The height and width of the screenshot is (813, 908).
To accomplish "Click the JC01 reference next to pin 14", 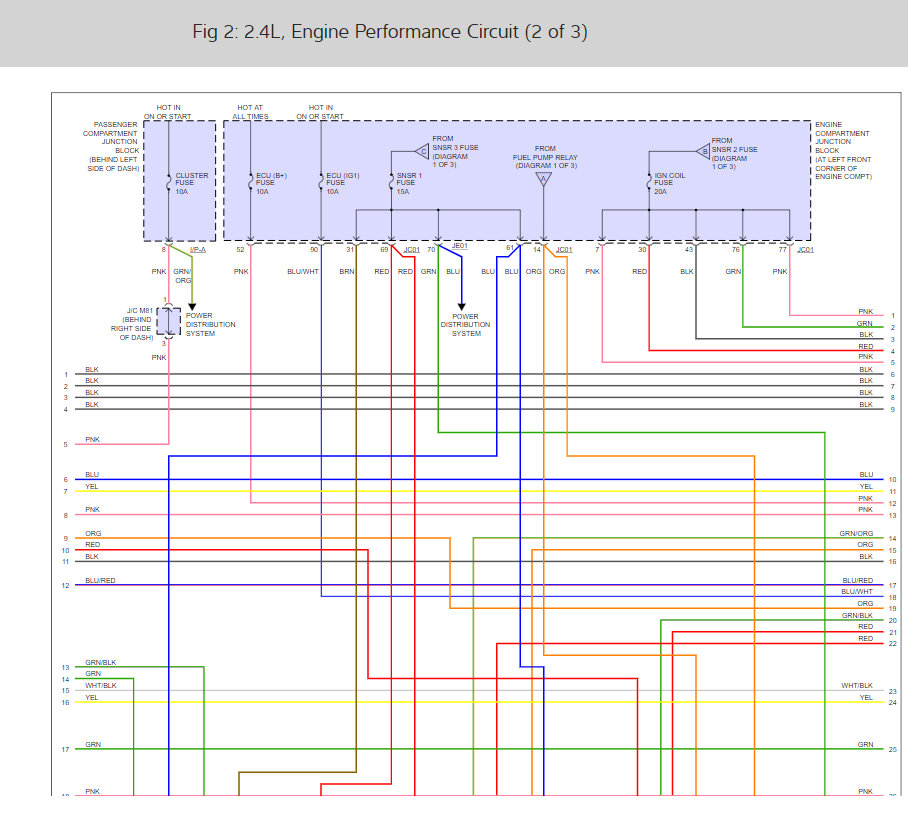I will click(x=564, y=250).
